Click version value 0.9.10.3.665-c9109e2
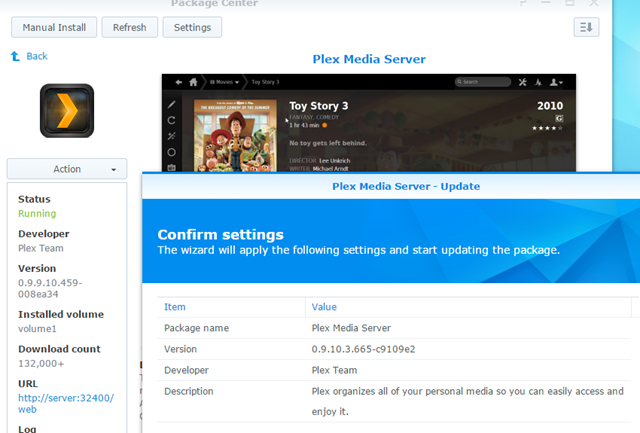 point(363,349)
